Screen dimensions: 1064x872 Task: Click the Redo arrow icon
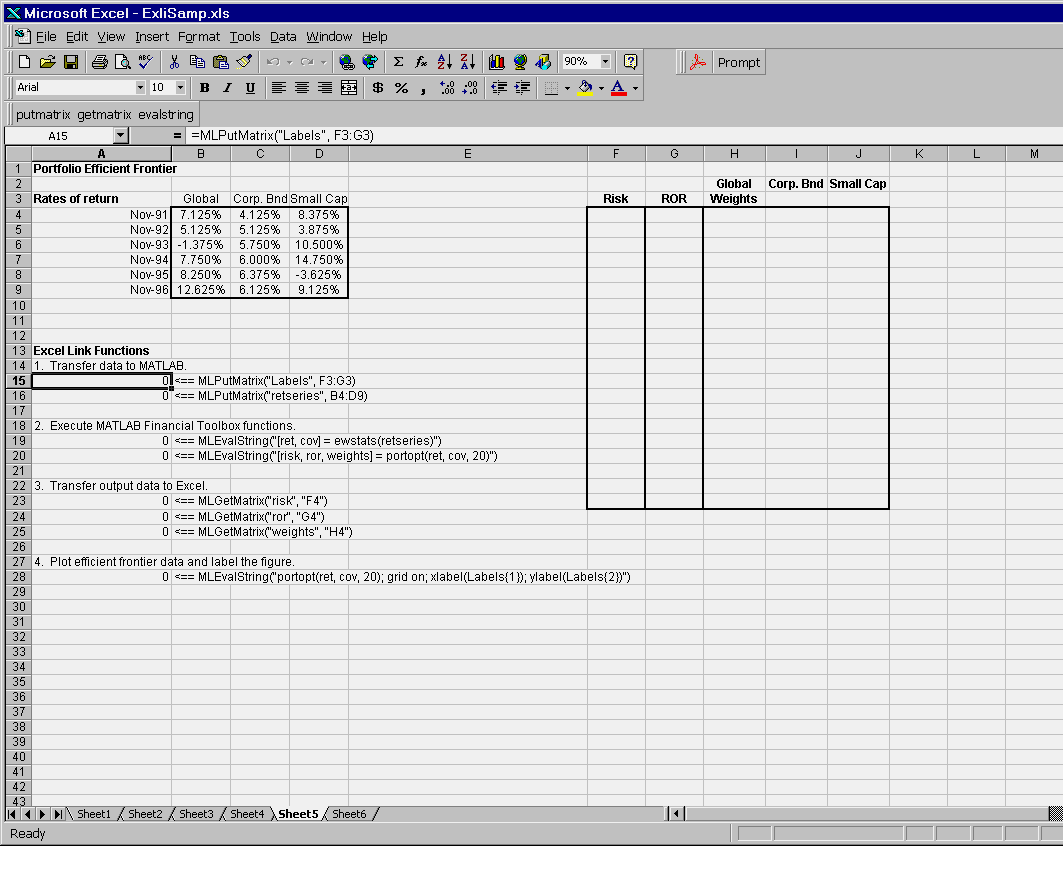point(307,62)
